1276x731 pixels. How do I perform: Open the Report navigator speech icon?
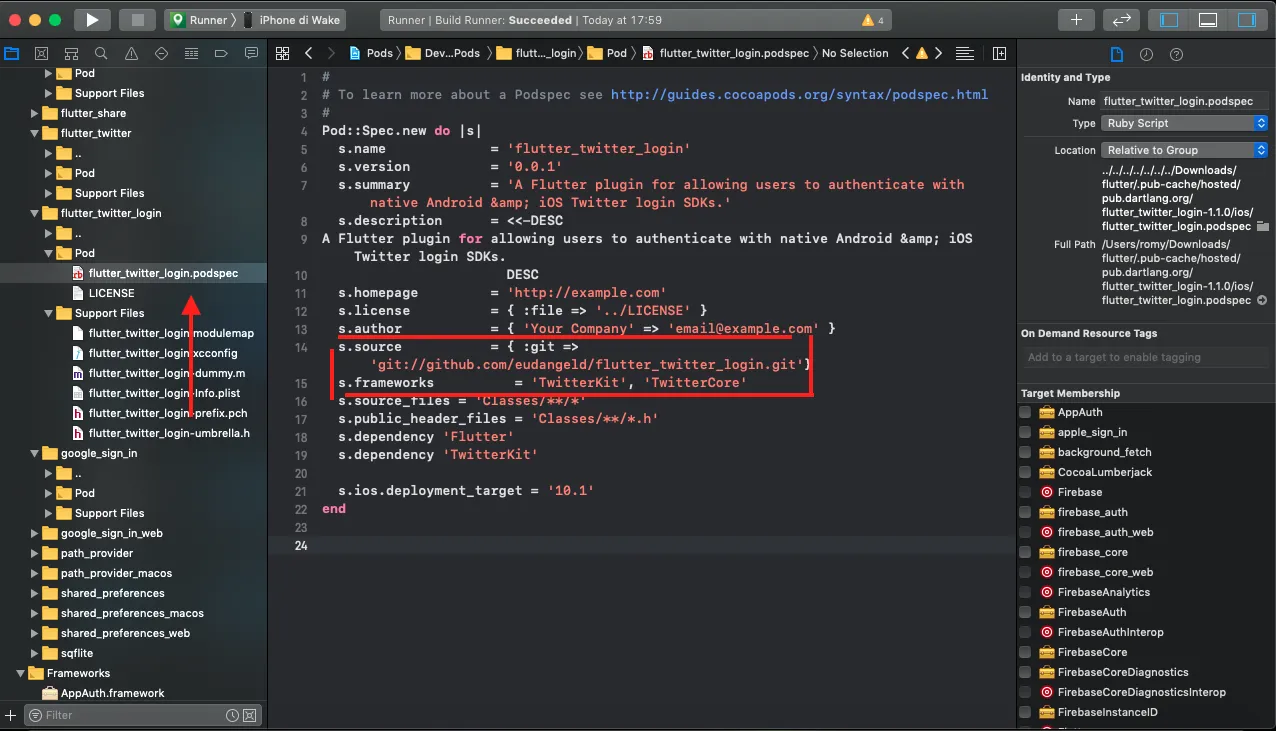[x=252, y=53]
